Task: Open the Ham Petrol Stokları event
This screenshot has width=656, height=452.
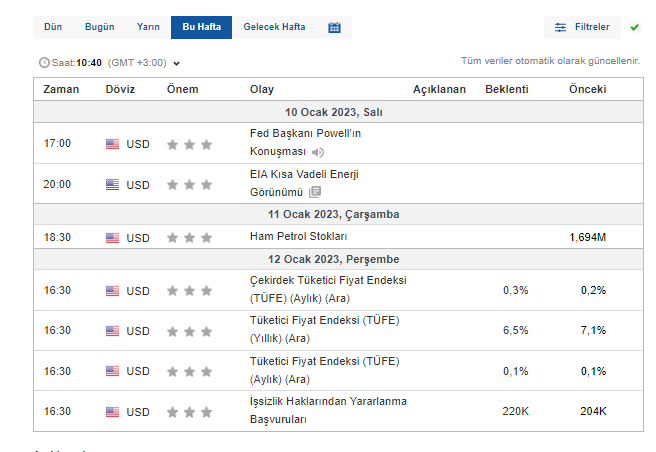Action: click(x=298, y=237)
